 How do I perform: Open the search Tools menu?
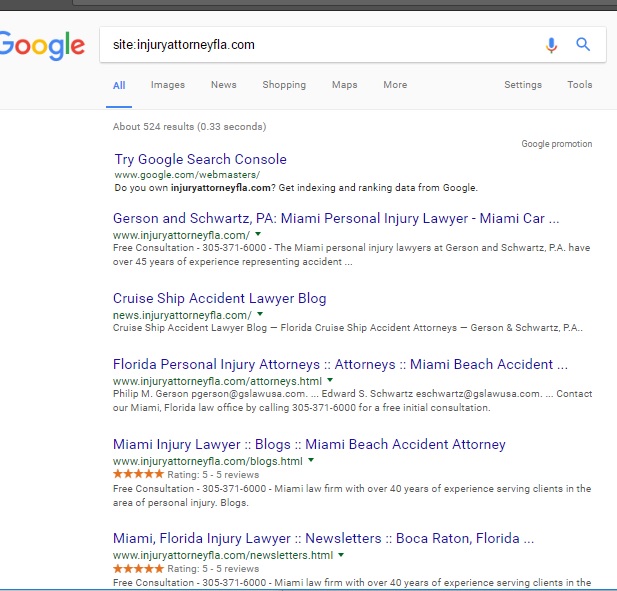580,85
